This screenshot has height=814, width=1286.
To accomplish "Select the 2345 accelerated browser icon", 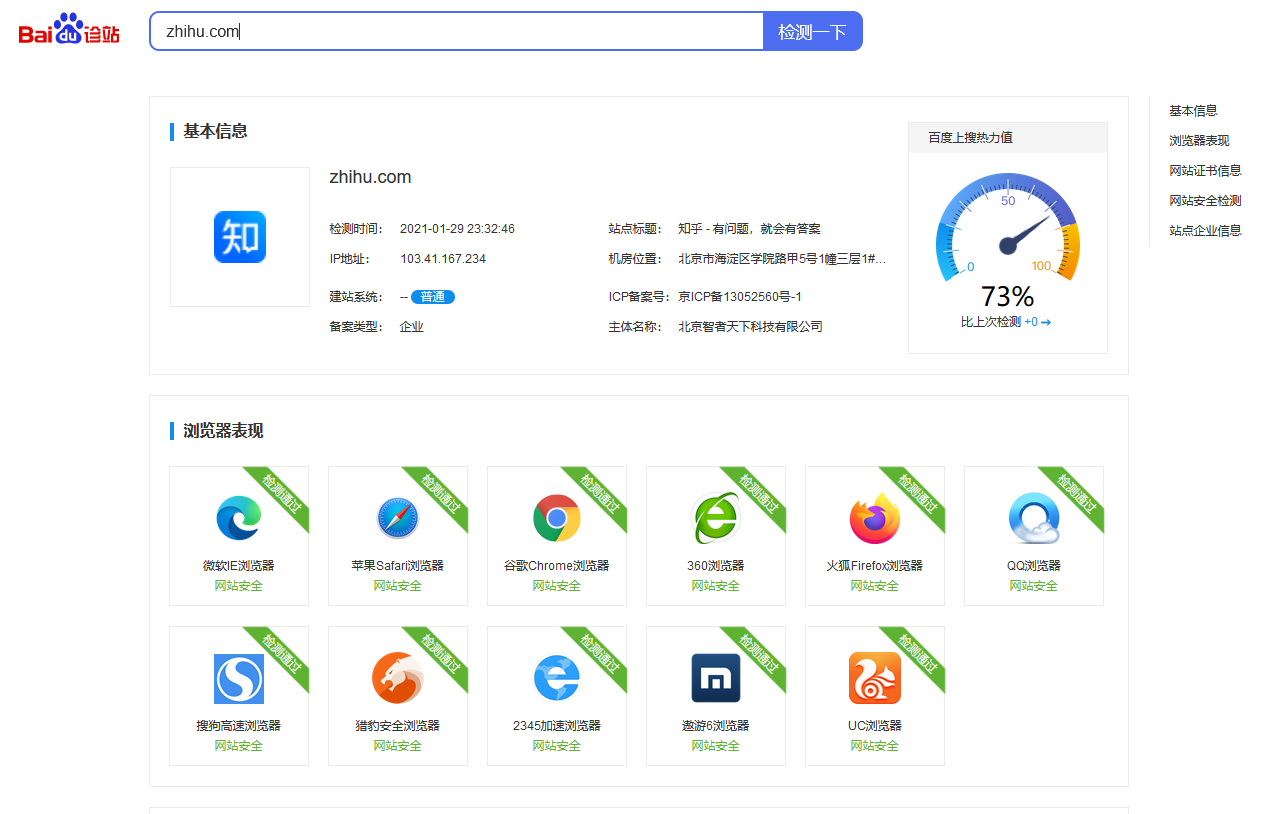I will tap(556, 678).
